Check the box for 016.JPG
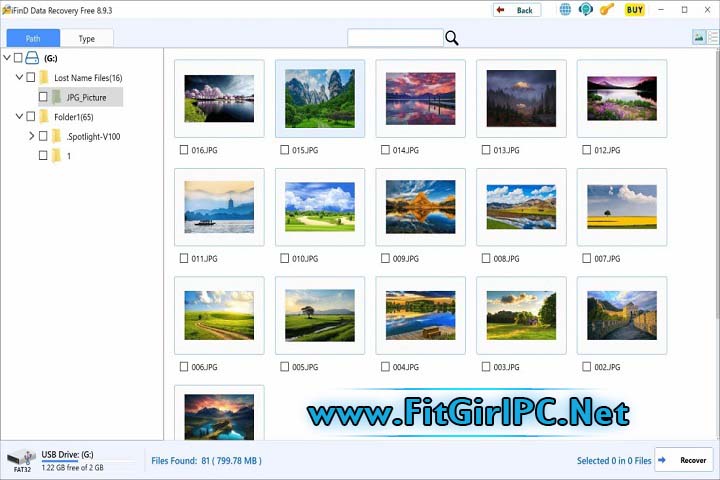This screenshot has width=720, height=480. [183, 150]
